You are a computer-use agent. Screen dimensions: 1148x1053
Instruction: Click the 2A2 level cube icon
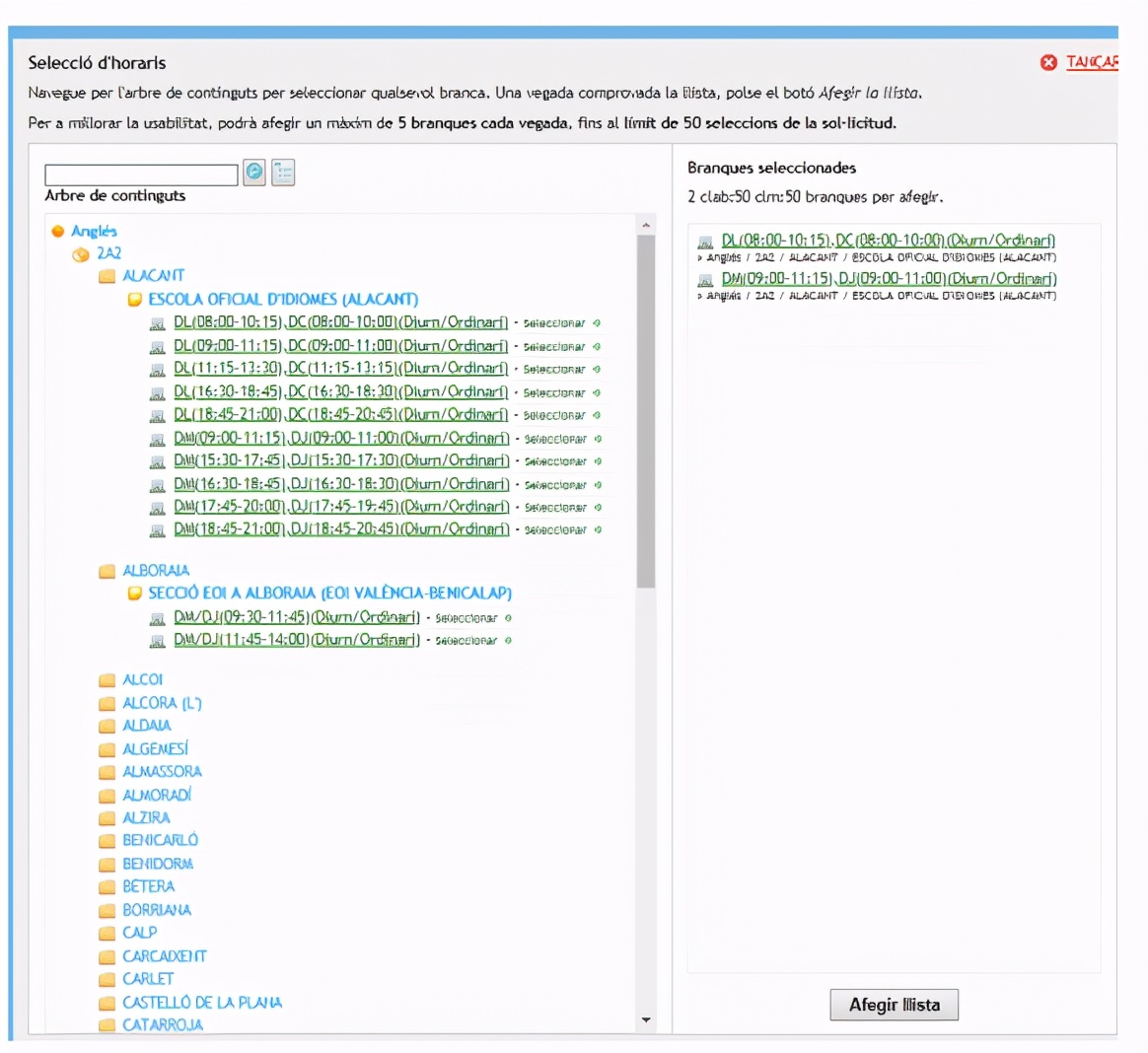[x=81, y=254]
